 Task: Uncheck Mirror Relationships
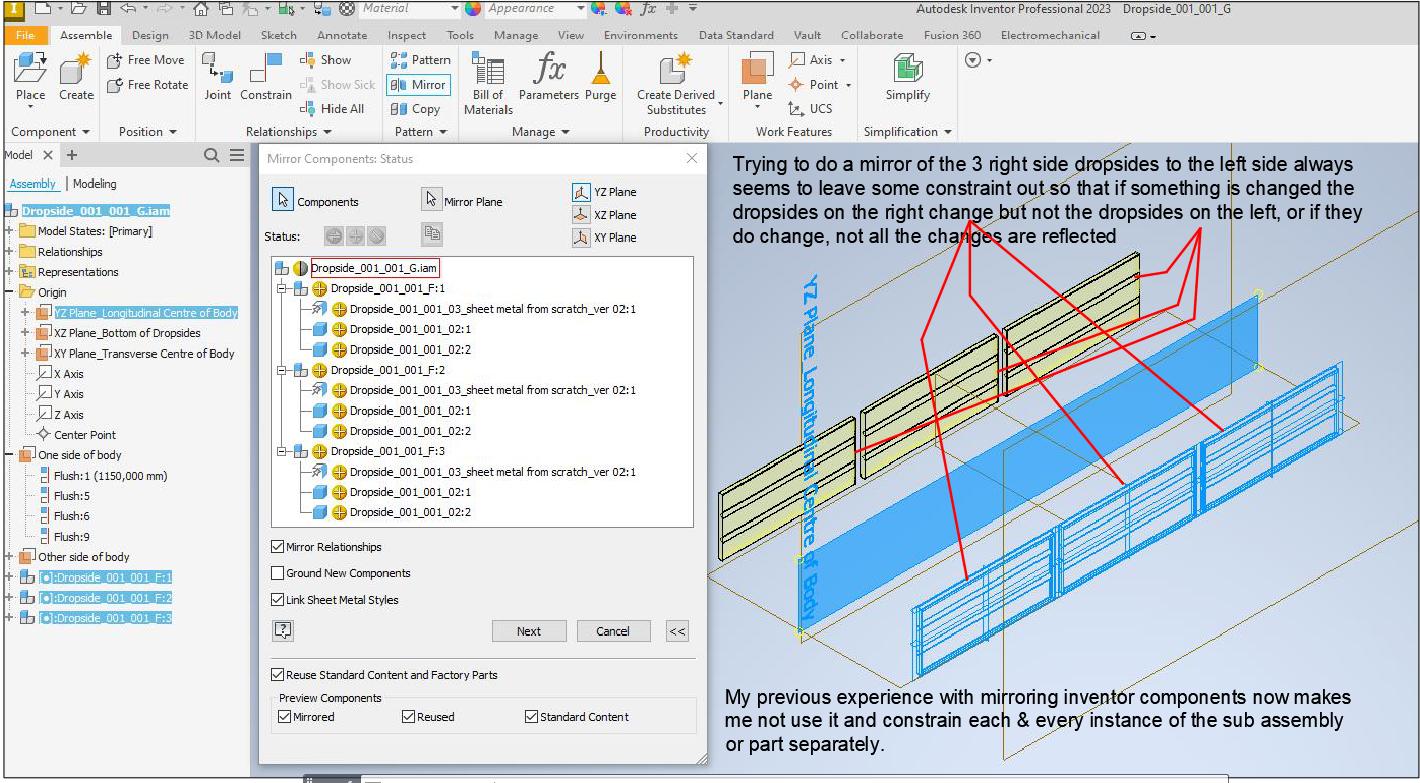pos(279,547)
